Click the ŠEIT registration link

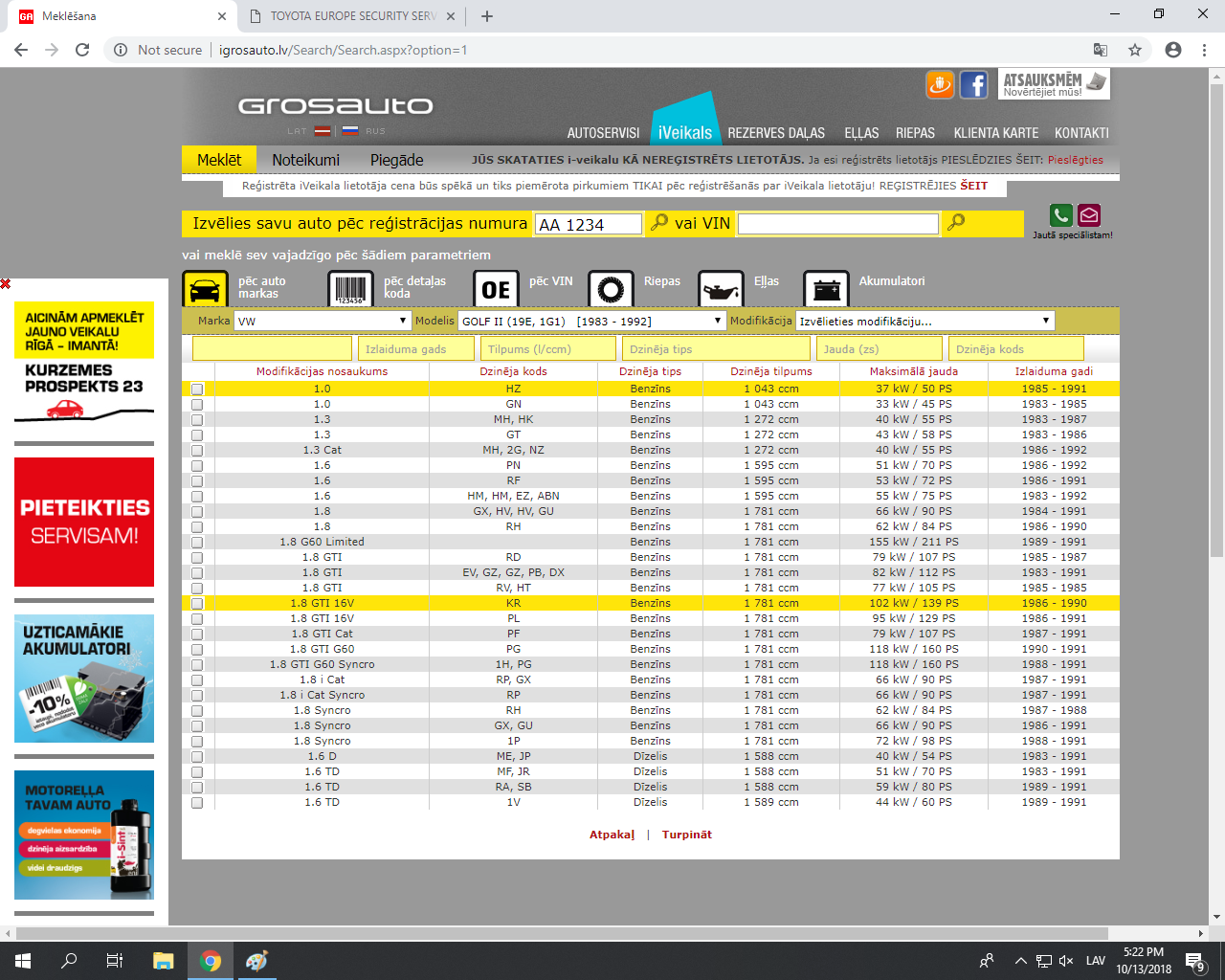click(973, 186)
